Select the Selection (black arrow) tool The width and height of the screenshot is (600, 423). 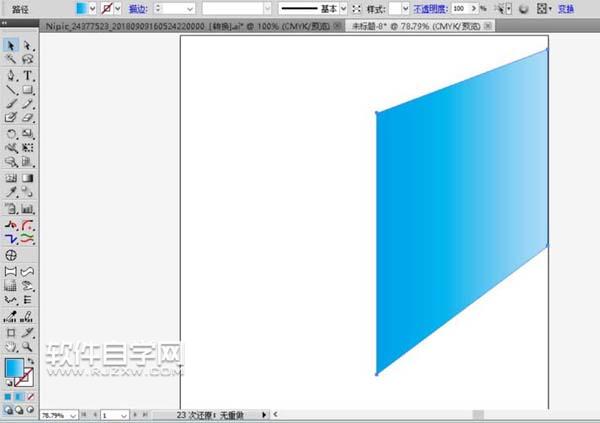tap(11, 45)
